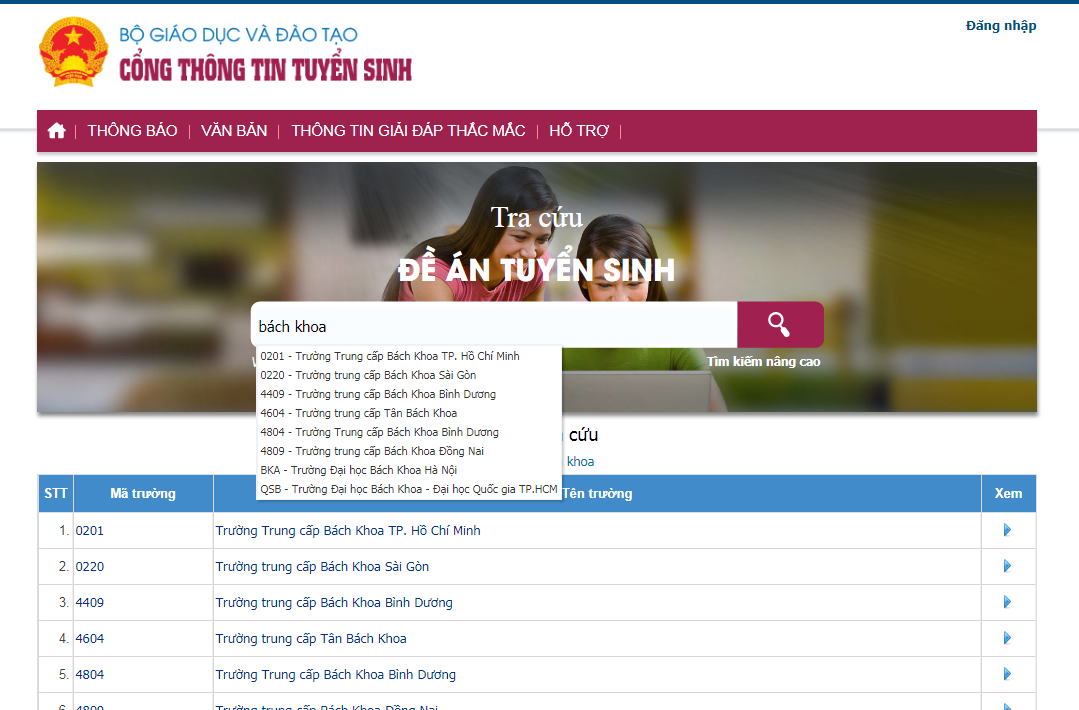Click the magnifier search button
This screenshot has width=1079, height=710.
point(780,324)
